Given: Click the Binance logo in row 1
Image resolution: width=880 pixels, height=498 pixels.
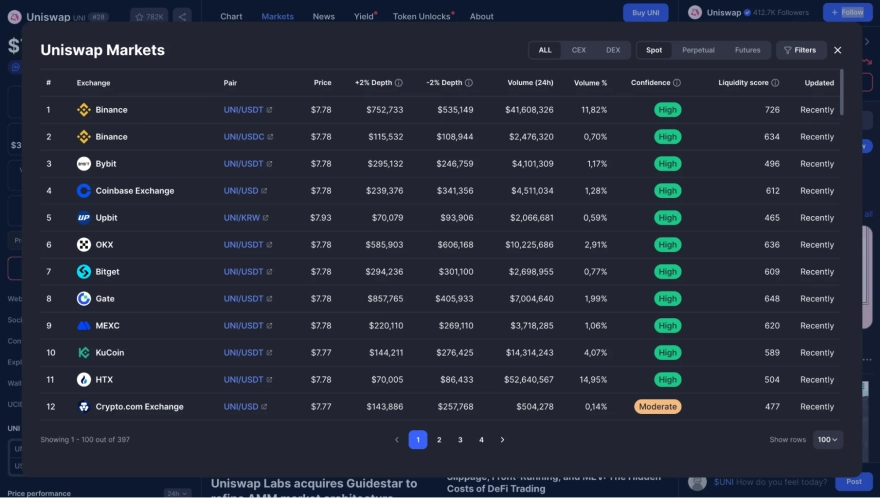Looking at the screenshot, I should coord(84,110).
